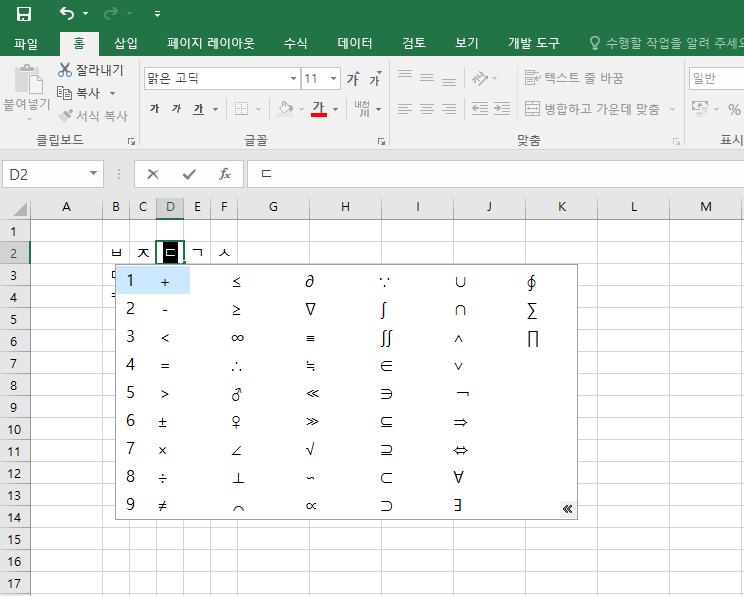This screenshot has width=744, height=596.
Task: Click the decrease font size icon
Action: click(375, 78)
